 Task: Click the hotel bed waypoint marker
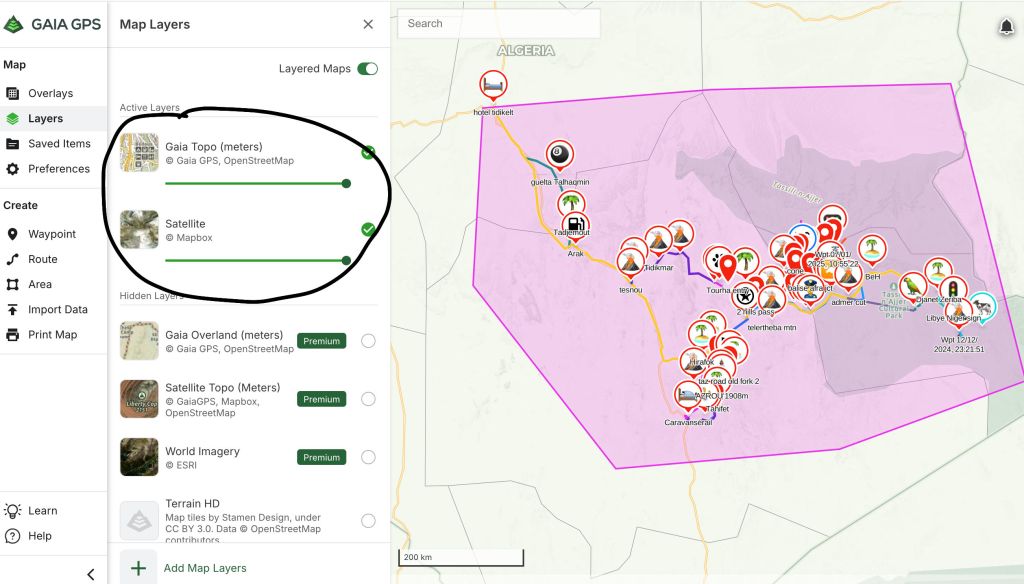(x=492, y=86)
